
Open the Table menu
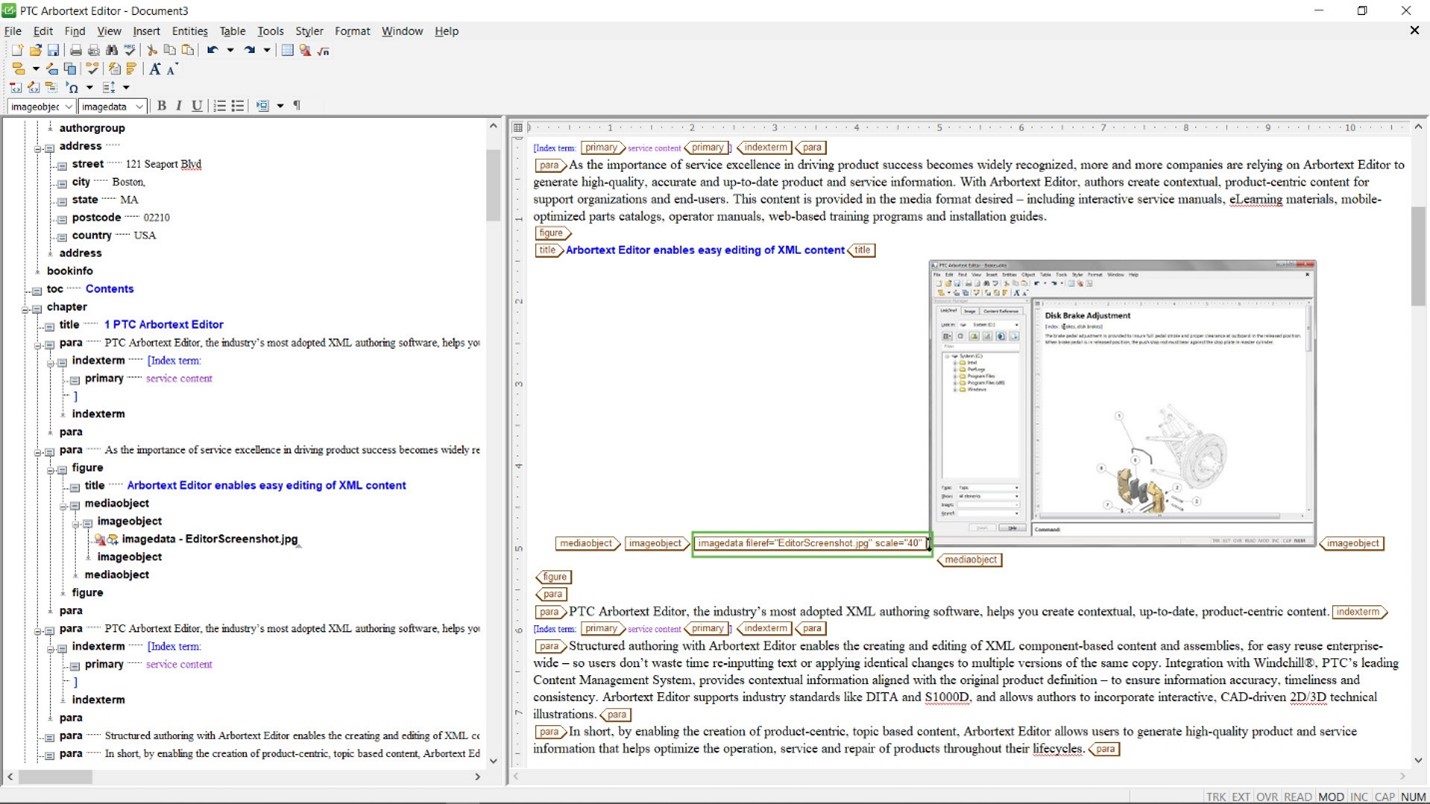[x=232, y=31]
